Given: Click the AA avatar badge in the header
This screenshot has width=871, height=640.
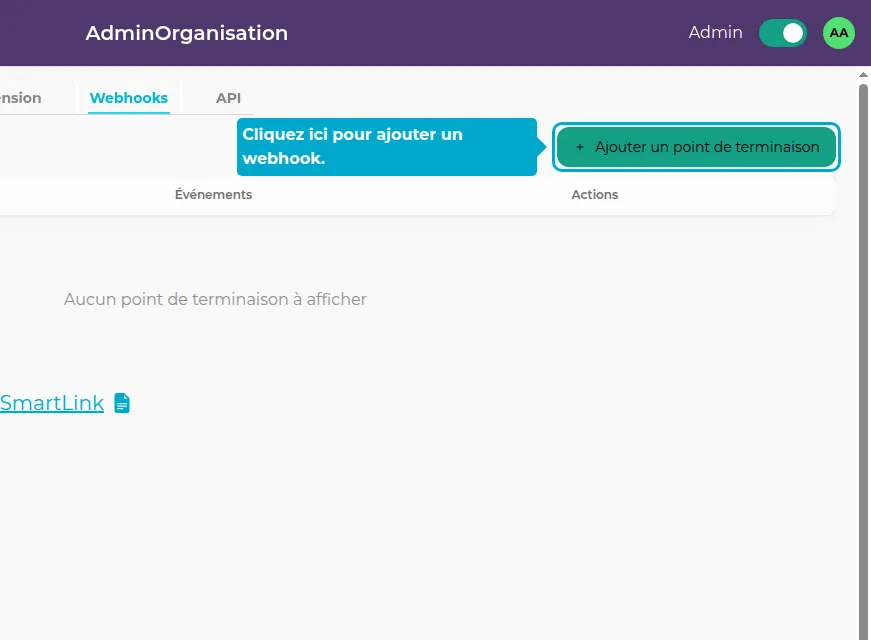Looking at the screenshot, I should 838,33.
